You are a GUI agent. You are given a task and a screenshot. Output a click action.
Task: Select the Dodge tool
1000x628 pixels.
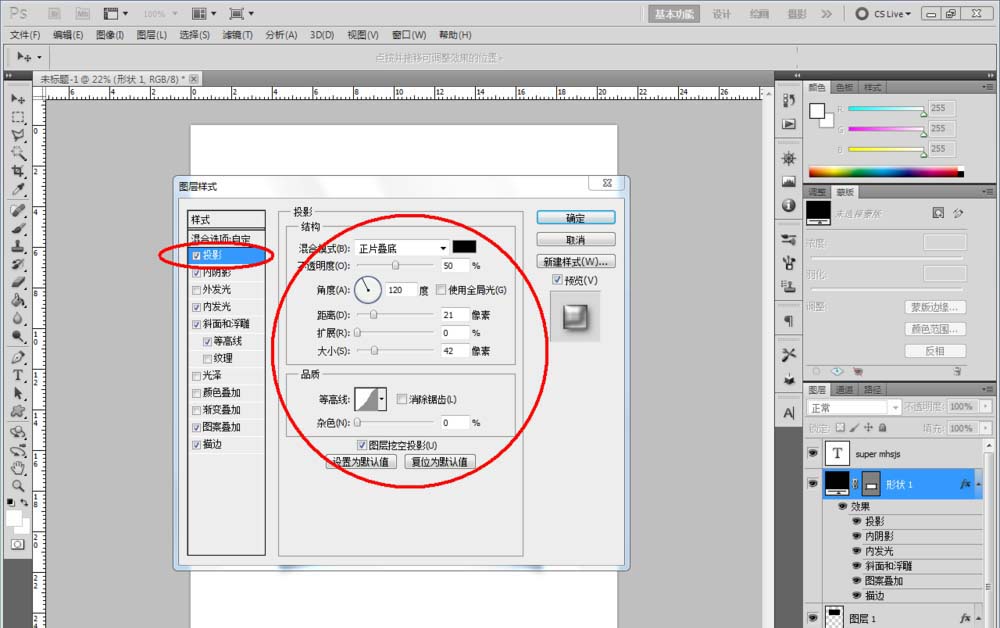point(18,336)
